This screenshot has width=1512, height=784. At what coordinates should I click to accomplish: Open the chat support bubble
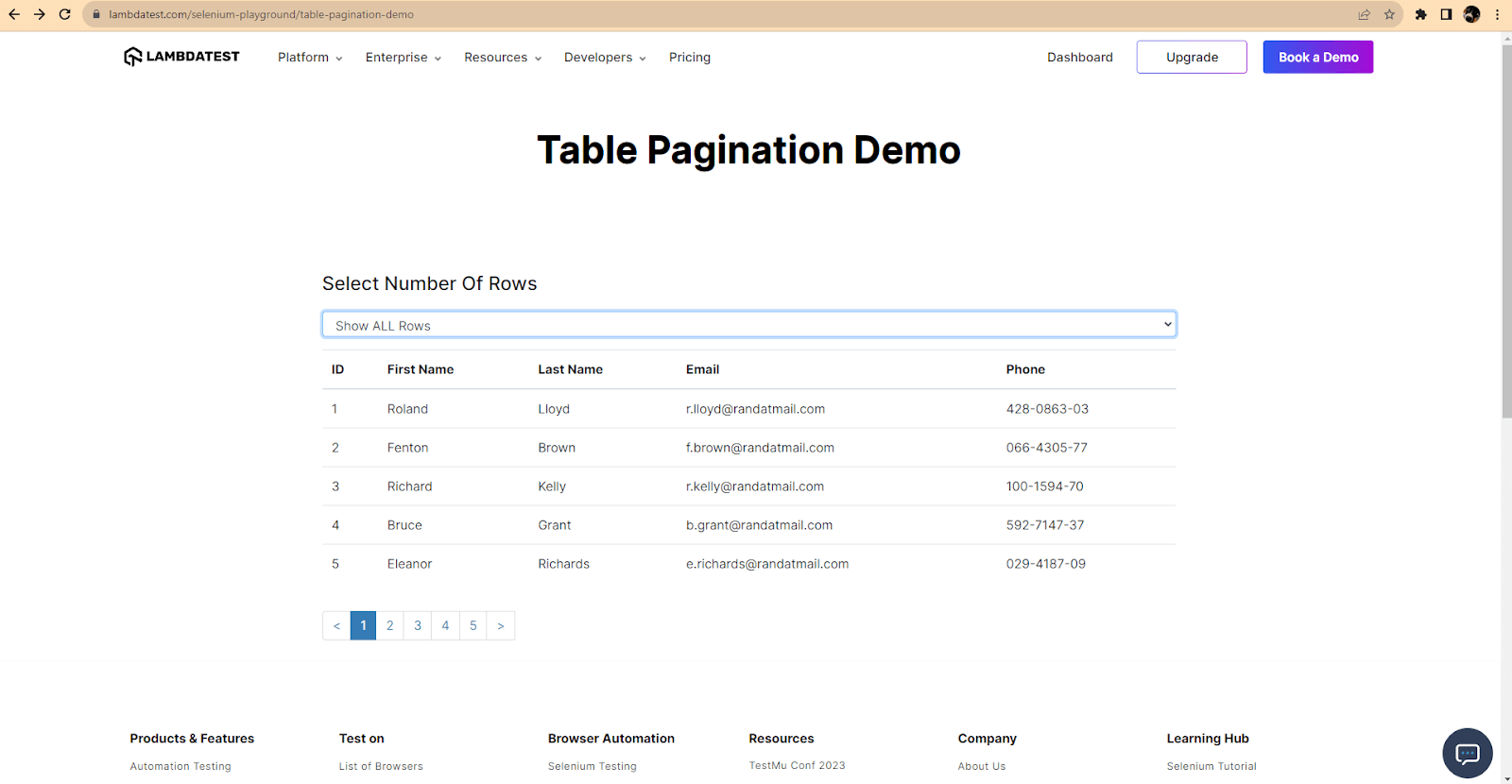1467,753
